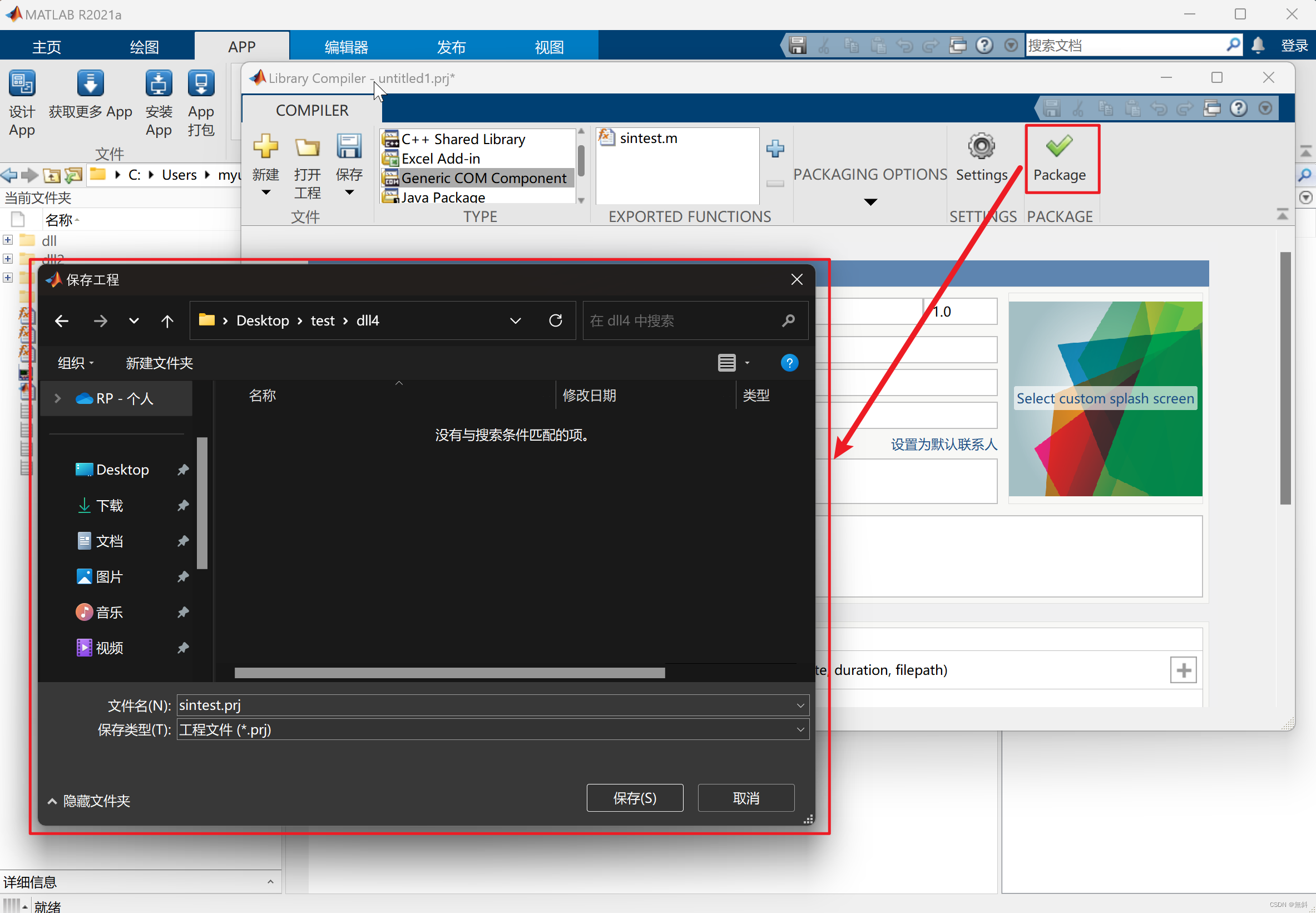The height and width of the screenshot is (913, 1316).
Task: Click refresh icon in save dialog
Action: coord(555,320)
